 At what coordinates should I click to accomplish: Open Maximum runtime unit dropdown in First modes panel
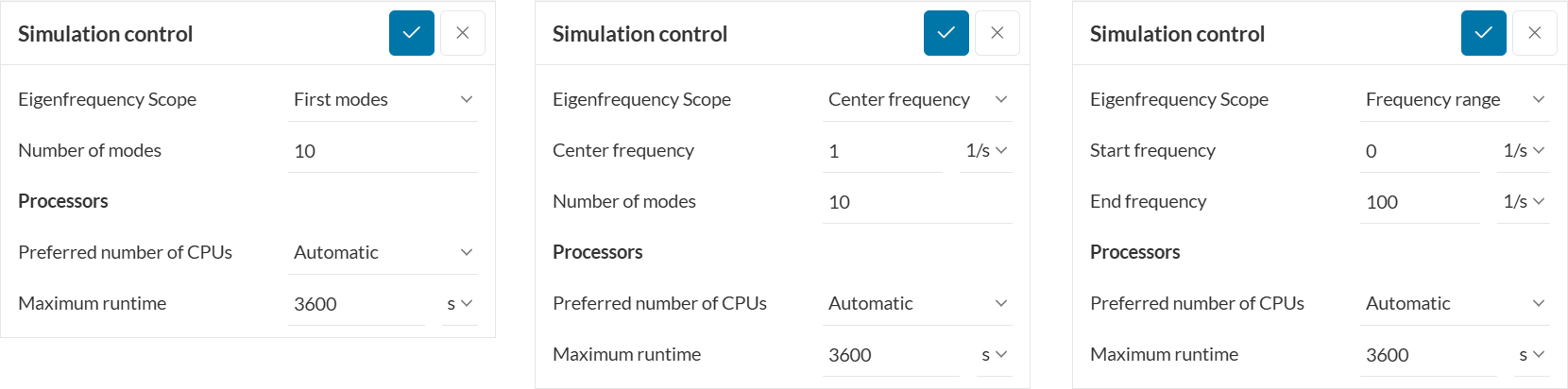pyautogui.click(x=459, y=303)
